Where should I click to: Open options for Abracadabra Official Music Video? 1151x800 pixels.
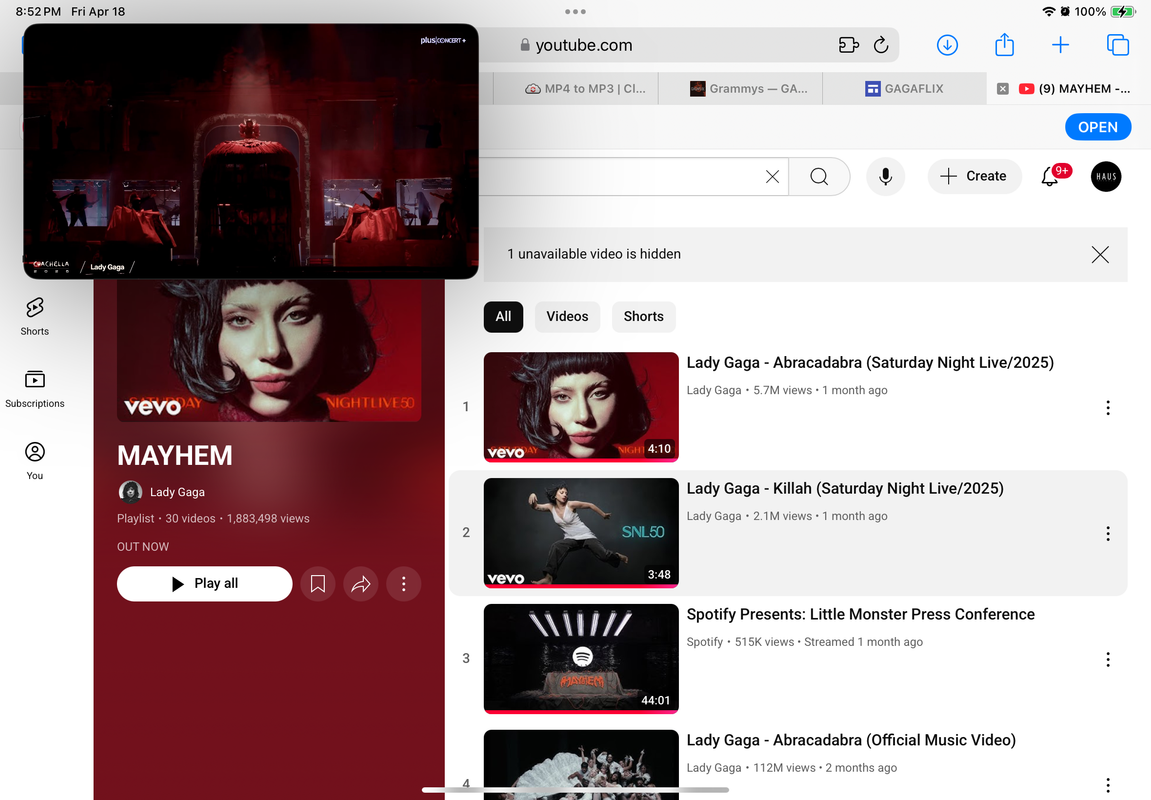pyautogui.click(x=1108, y=785)
